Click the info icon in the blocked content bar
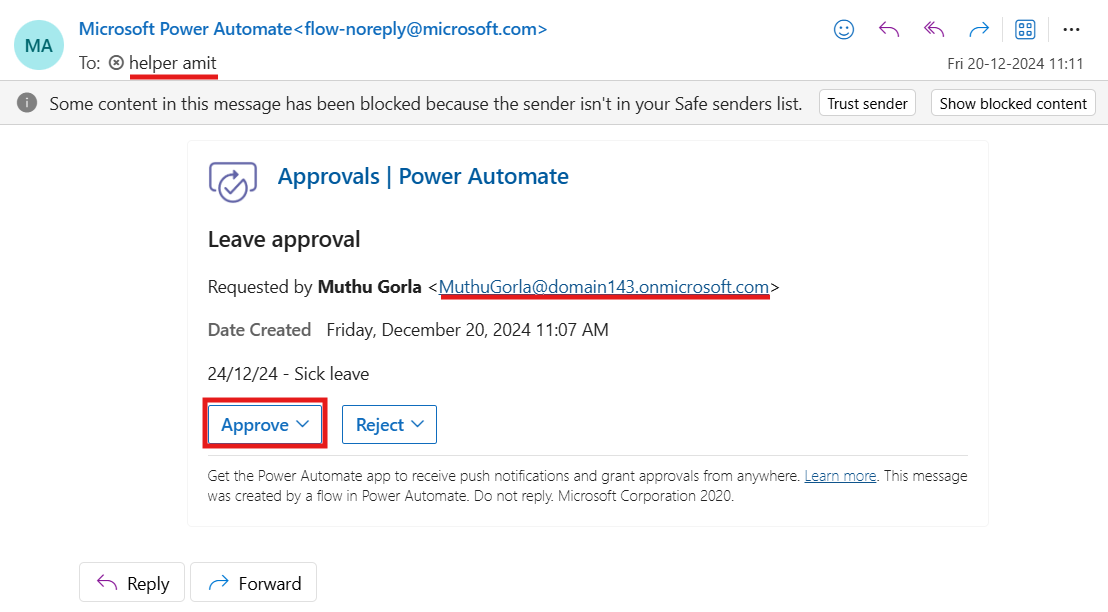This screenshot has width=1108, height=612. pos(28,103)
